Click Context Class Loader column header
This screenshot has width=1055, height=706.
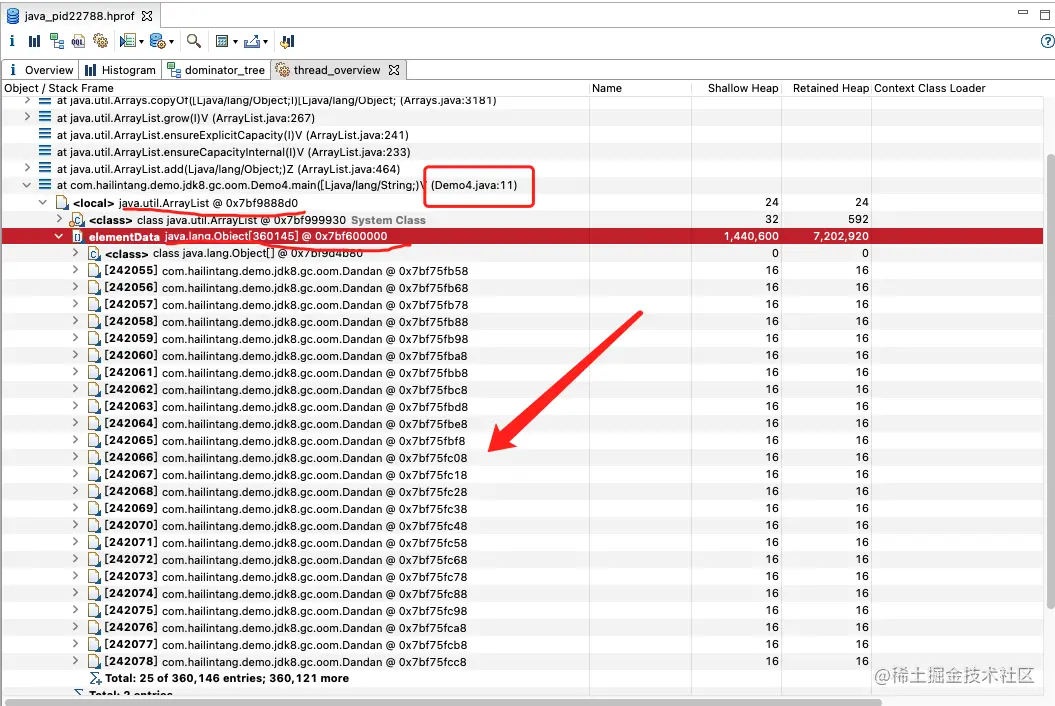pyautogui.click(x=958, y=88)
